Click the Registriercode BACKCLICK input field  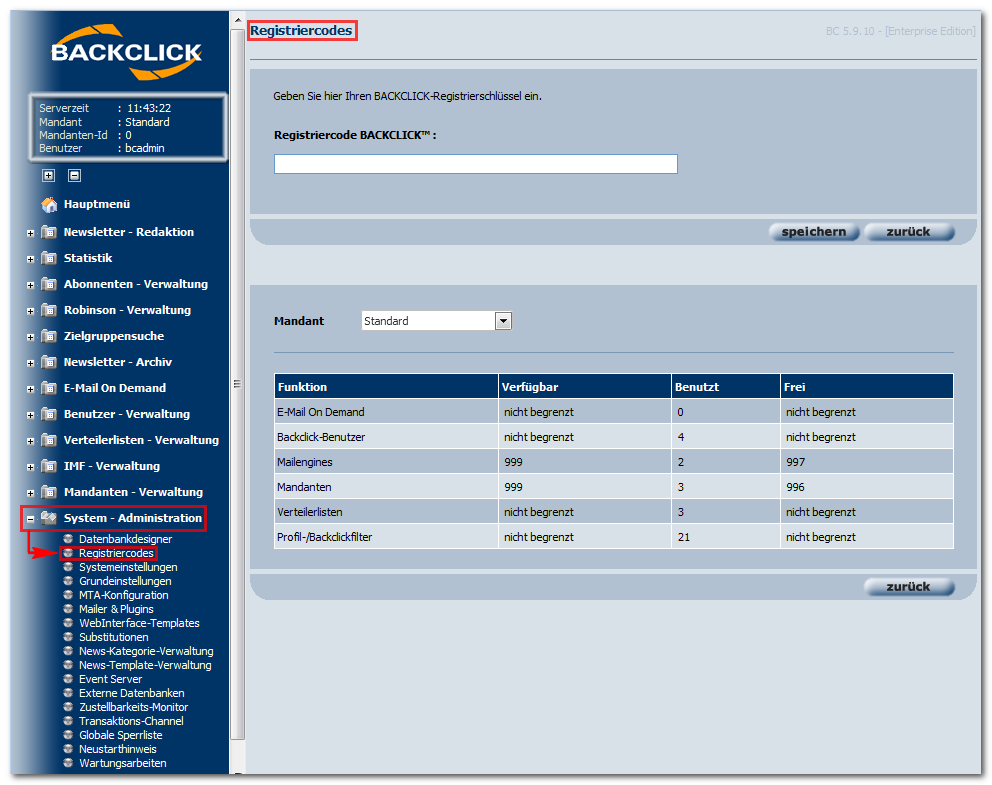(x=476, y=164)
